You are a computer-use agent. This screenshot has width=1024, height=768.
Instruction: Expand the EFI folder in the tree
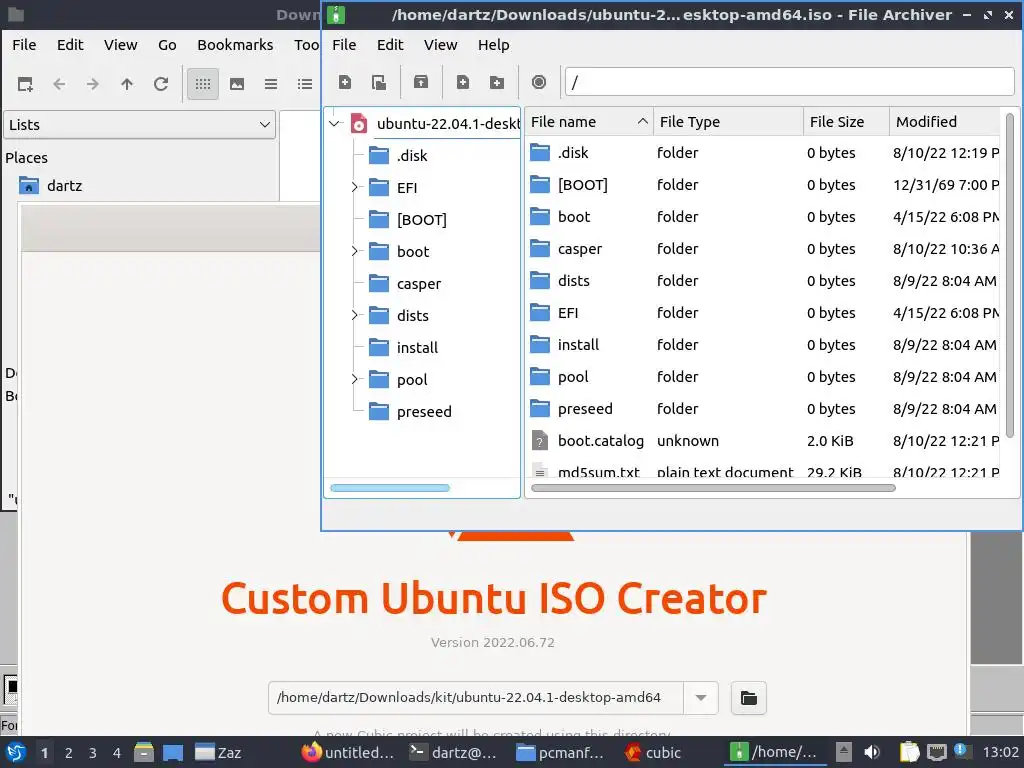(355, 187)
